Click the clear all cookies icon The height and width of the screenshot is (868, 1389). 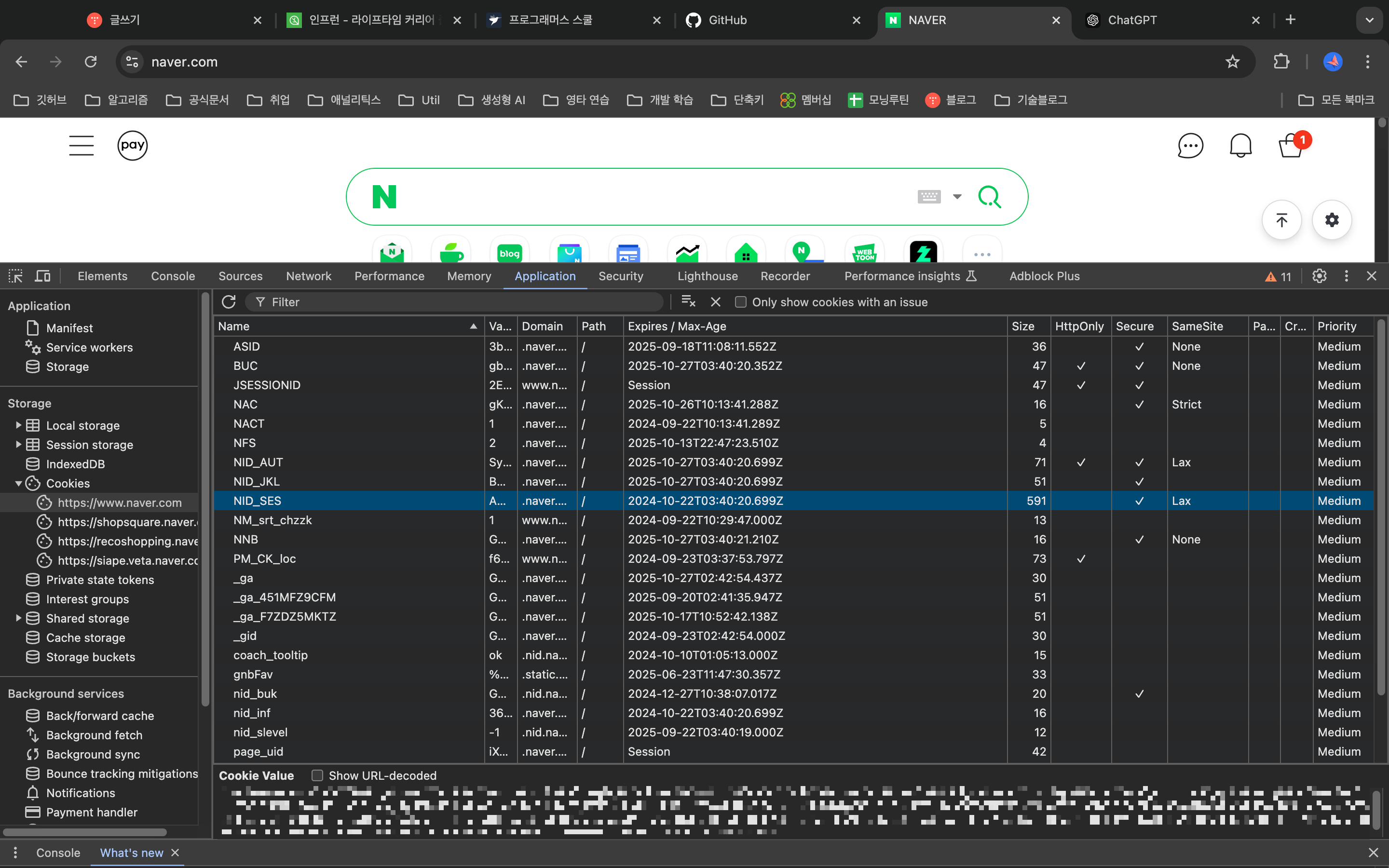click(x=688, y=301)
